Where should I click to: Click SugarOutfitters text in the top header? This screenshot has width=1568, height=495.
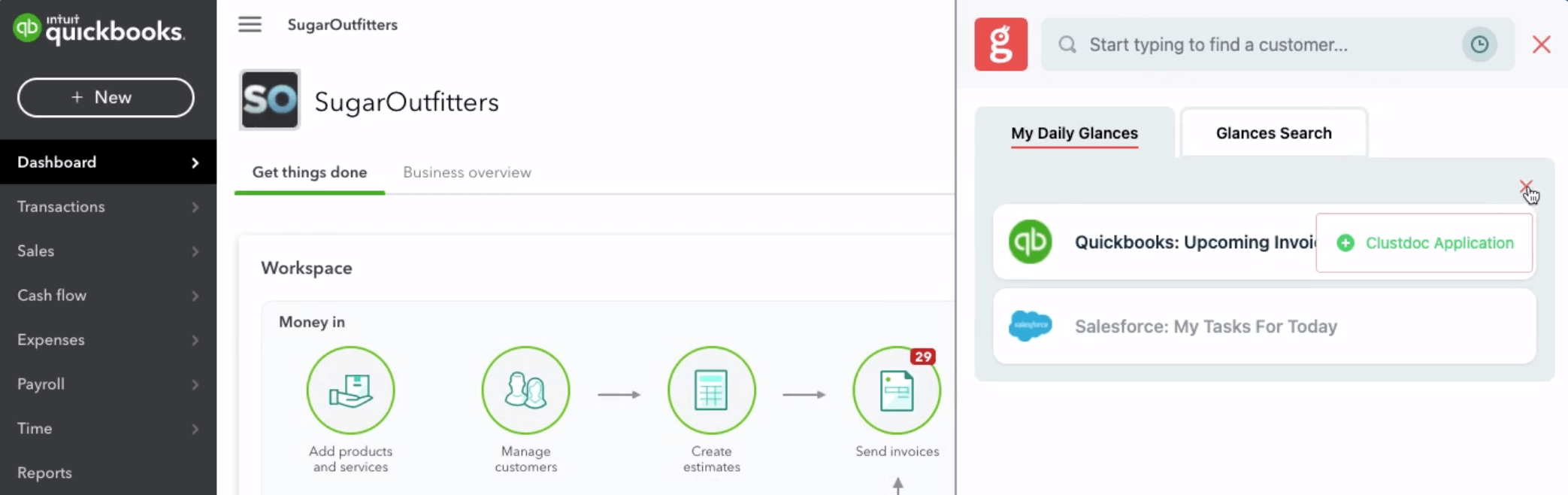coord(342,25)
